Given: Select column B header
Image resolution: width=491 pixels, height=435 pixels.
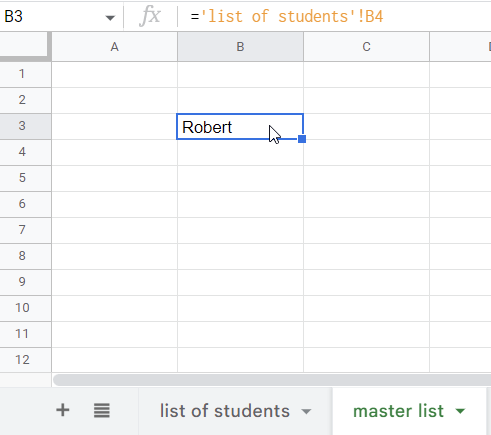Looking at the screenshot, I should 240,47.
